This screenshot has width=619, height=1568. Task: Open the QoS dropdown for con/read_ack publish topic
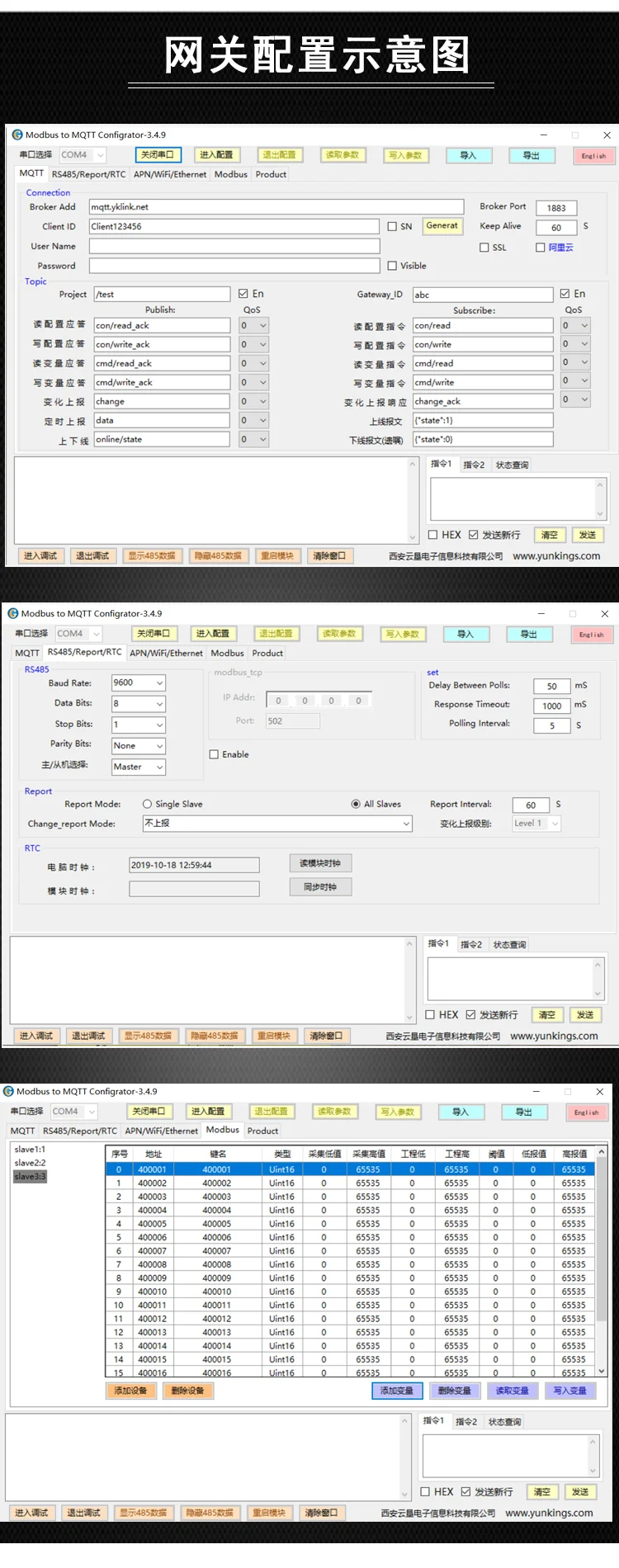click(x=253, y=325)
